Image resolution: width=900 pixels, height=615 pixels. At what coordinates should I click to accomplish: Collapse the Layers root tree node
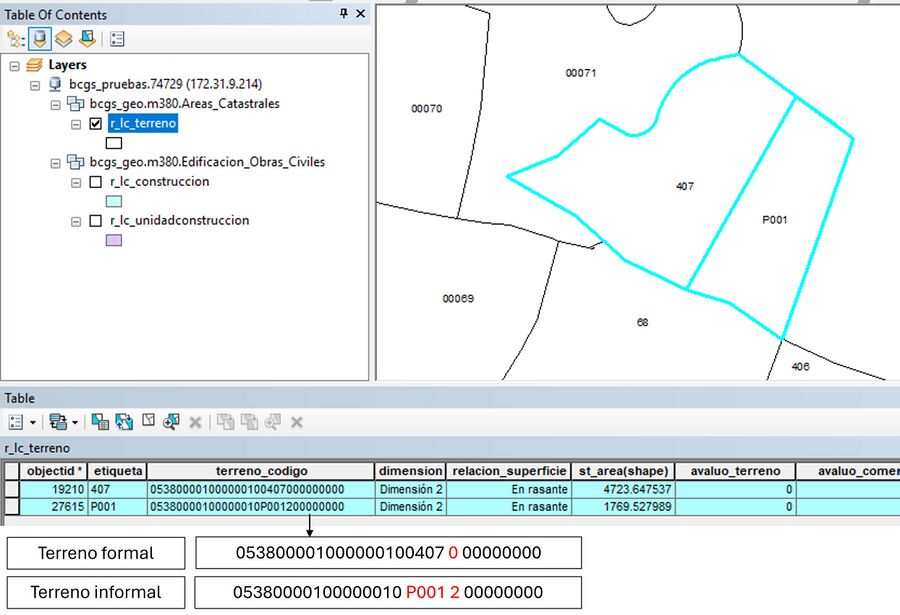[x=14, y=65]
